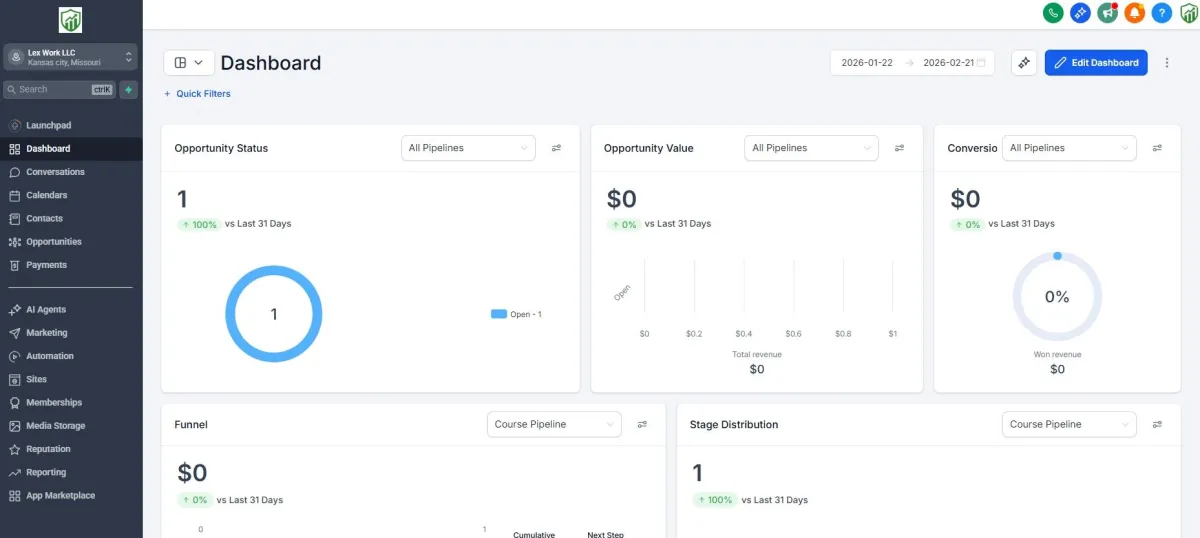The height and width of the screenshot is (538, 1200).
Task: Click the blue Open legend swatch
Action: [499, 314]
